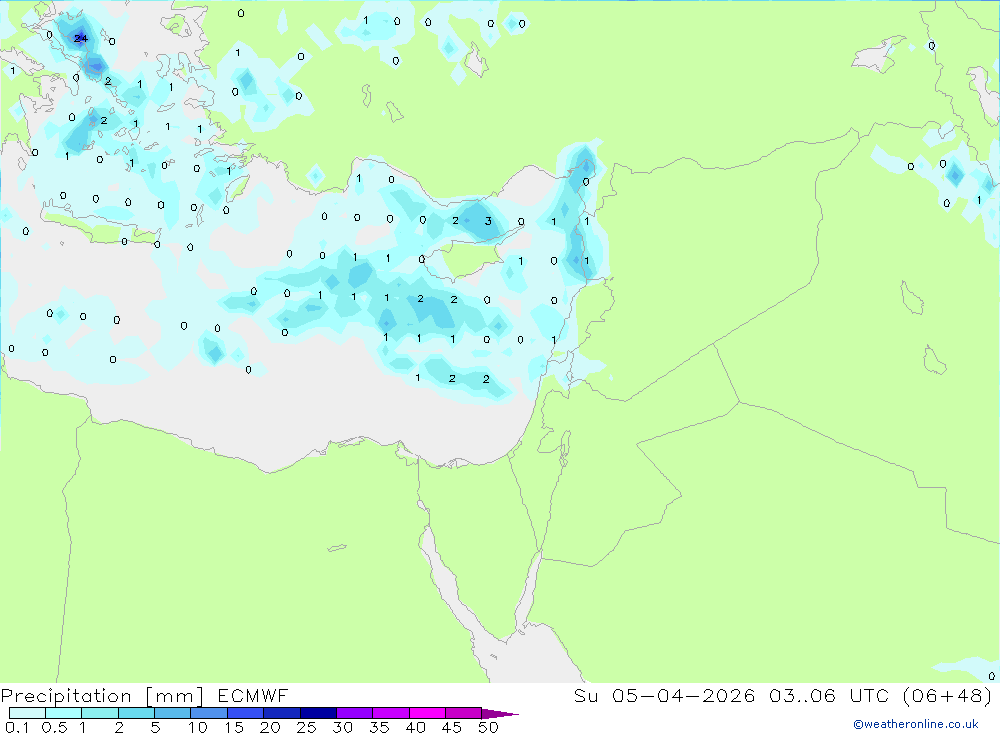Image resolution: width=1000 pixels, height=733 pixels.
Task: Pick the 0.1–0.5 mm legend color swatch
Action: pyautogui.click(x=27, y=713)
